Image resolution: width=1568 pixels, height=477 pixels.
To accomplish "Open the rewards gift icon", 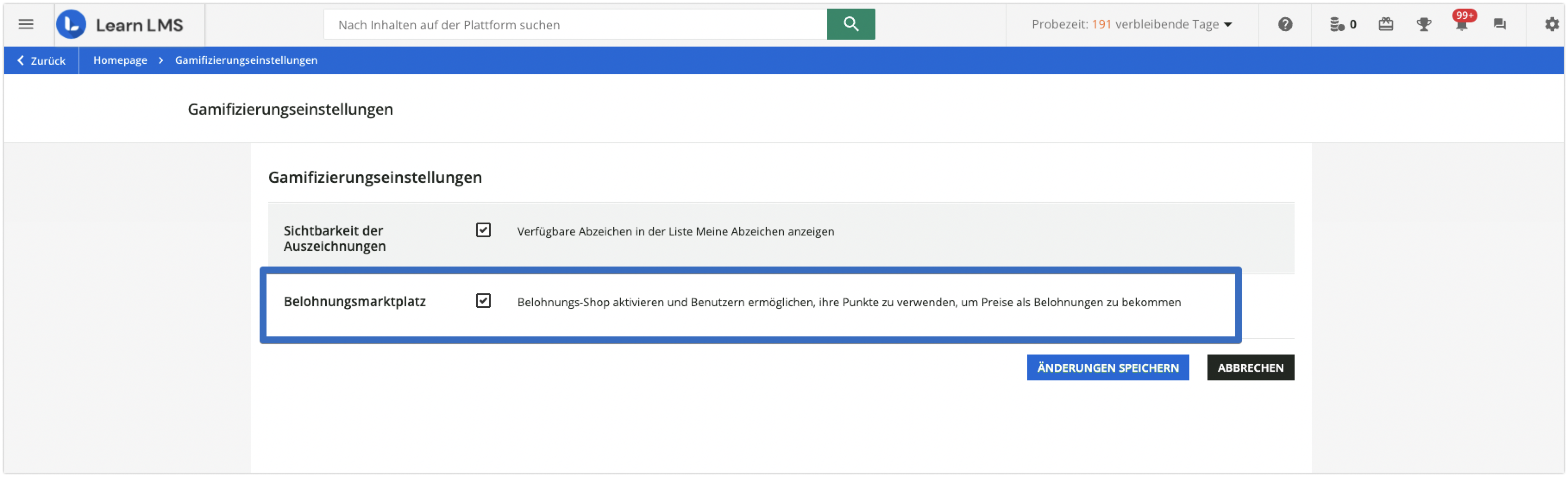I will (x=1386, y=24).
